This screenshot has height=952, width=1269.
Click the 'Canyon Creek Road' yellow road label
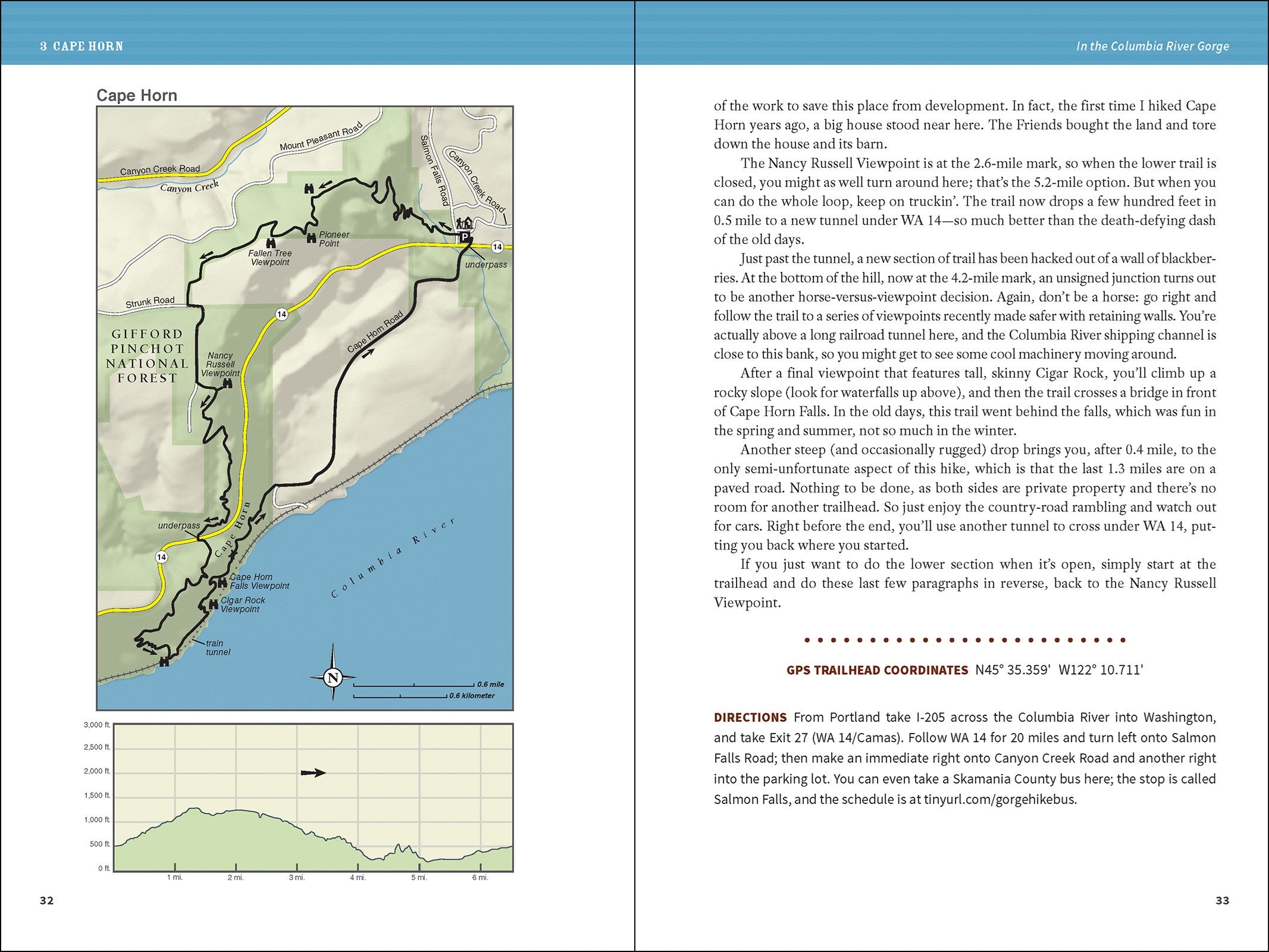click(160, 170)
